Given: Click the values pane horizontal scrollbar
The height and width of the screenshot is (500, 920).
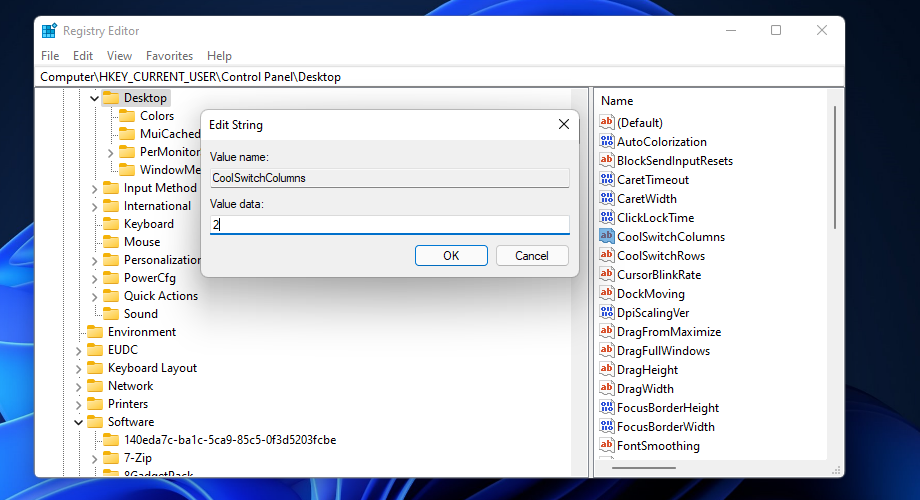Looking at the screenshot, I should click(x=644, y=468).
